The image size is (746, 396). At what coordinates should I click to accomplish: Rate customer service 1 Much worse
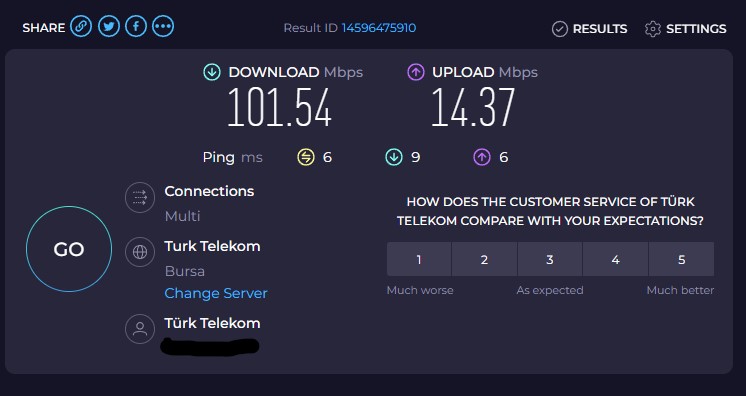[419, 259]
